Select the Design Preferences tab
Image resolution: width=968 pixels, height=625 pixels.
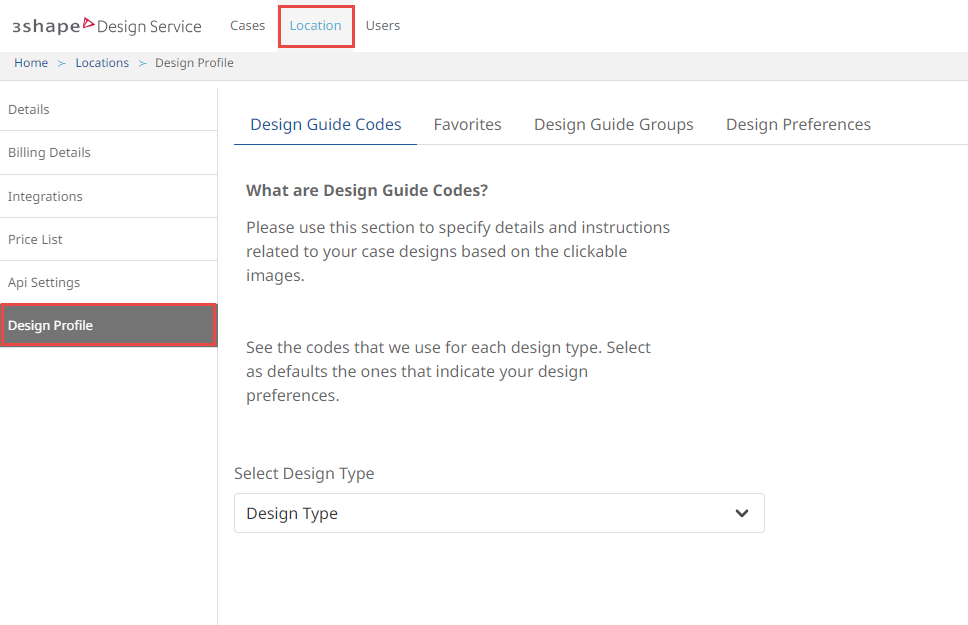[798, 124]
